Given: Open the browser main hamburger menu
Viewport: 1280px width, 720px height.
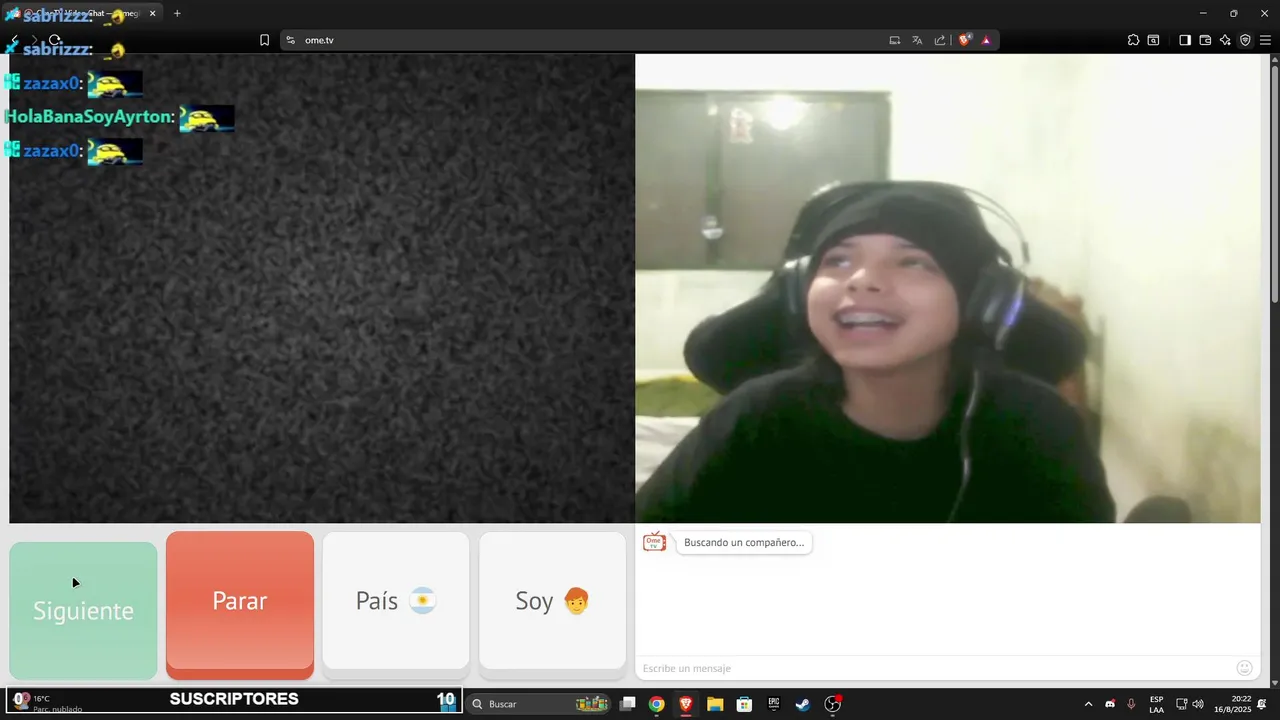Looking at the screenshot, I should pyautogui.click(x=1265, y=40).
